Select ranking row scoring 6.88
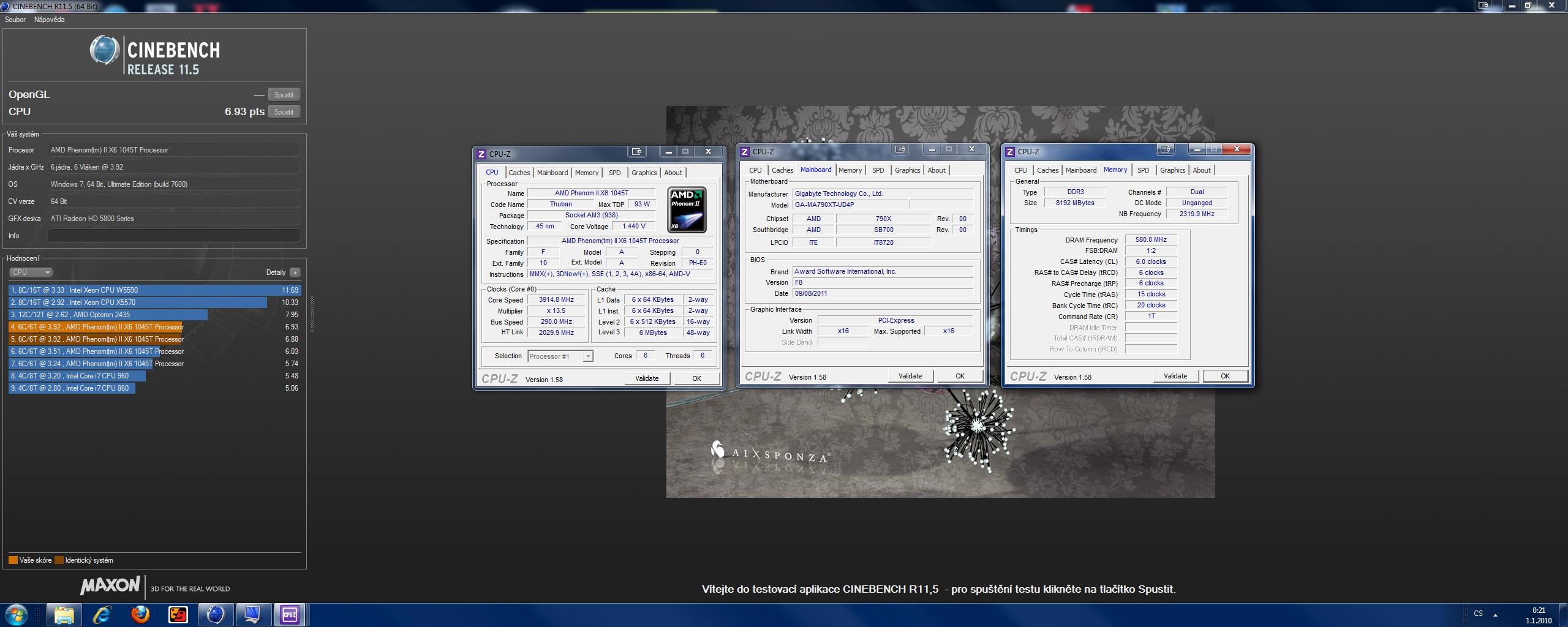1568x627 pixels. [154, 339]
